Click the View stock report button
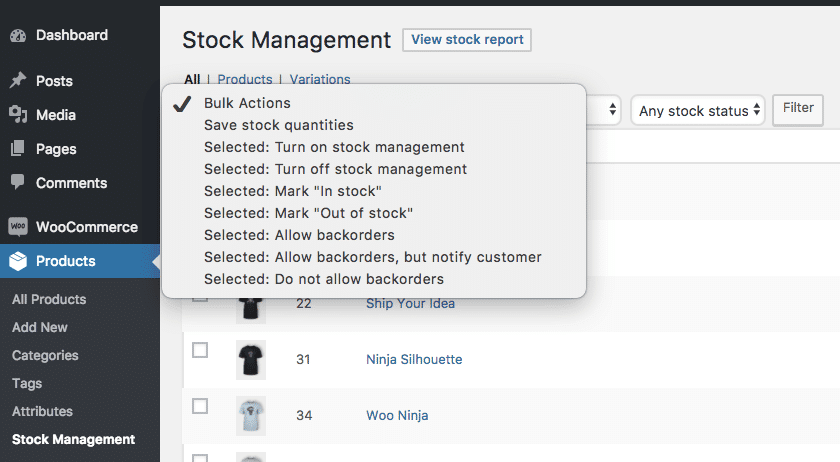The width and height of the screenshot is (840, 462). point(467,40)
